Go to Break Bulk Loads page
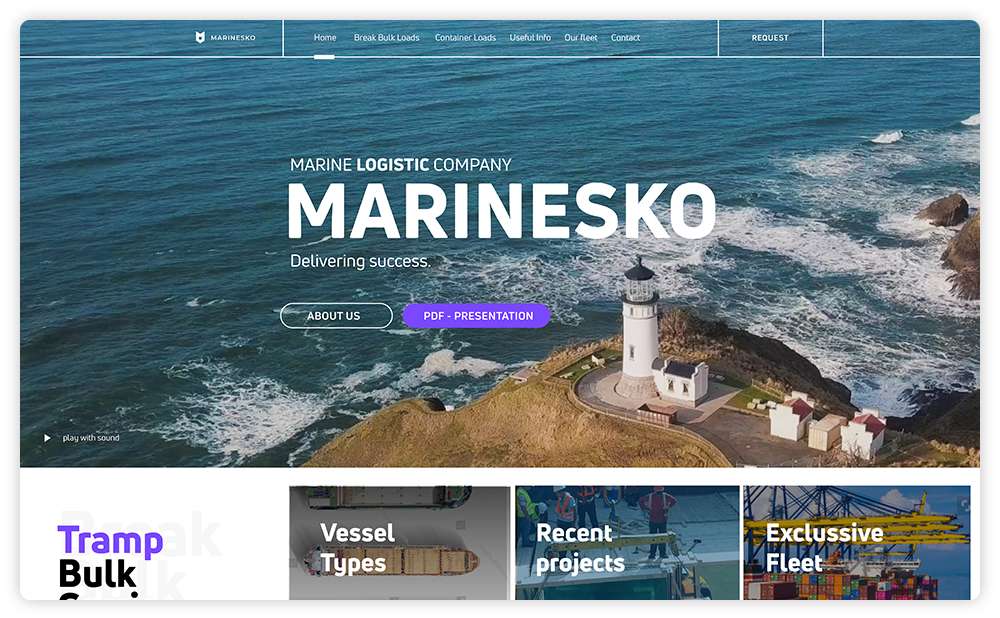 point(386,38)
